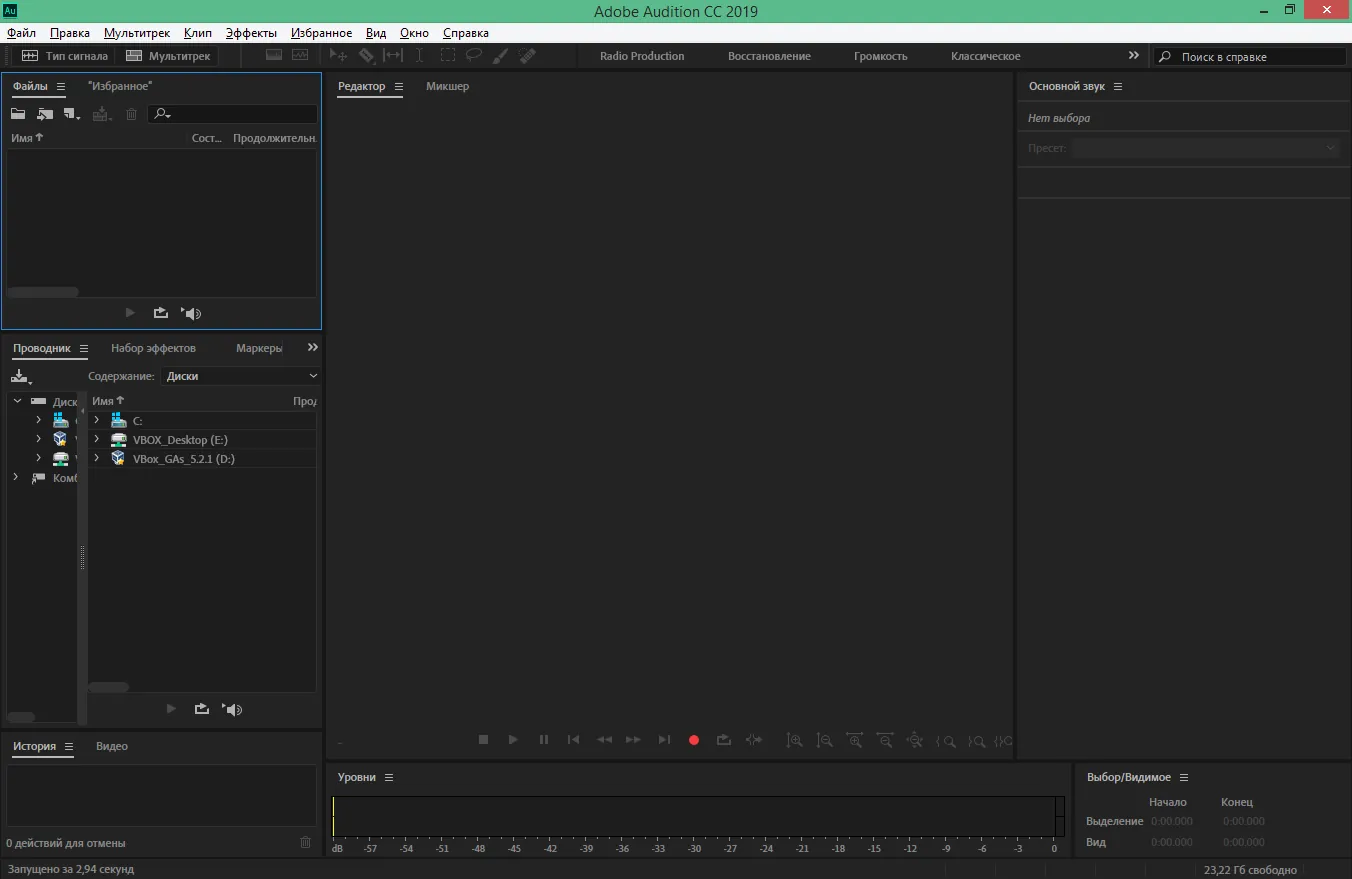
Task: Expand the C: drive in list
Action: pyautogui.click(x=97, y=420)
